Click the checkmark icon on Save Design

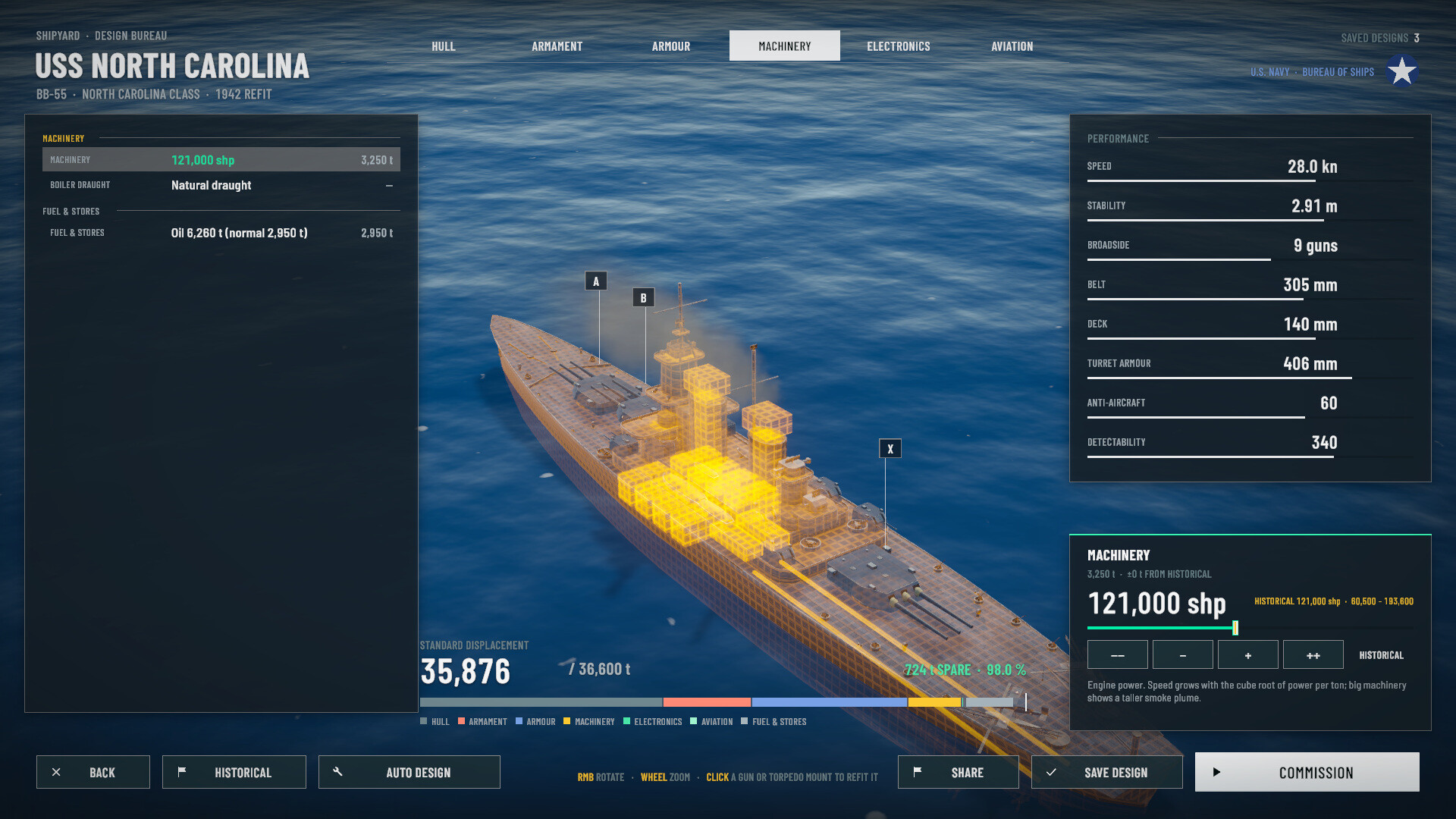click(x=1051, y=772)
